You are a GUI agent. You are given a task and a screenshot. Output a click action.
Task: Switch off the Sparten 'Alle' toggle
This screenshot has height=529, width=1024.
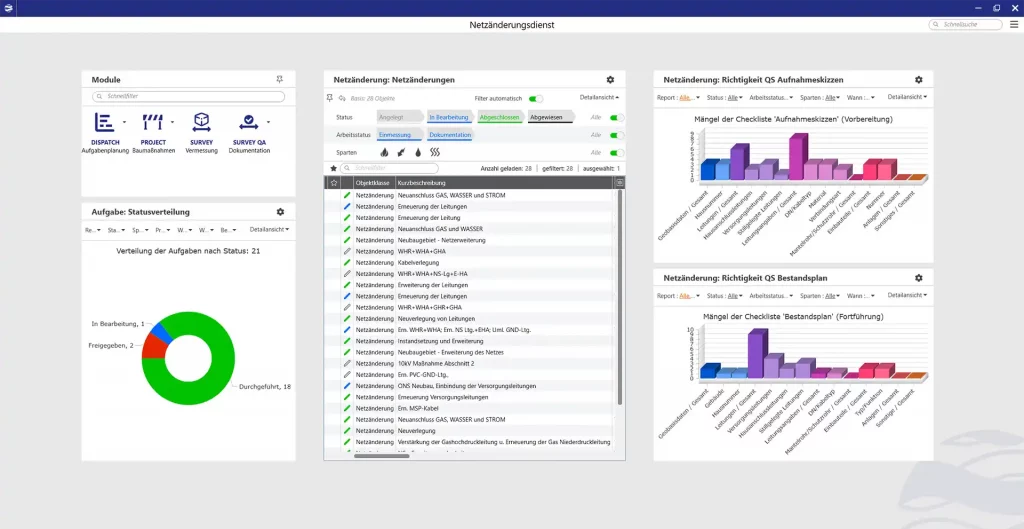click(616, 153)
